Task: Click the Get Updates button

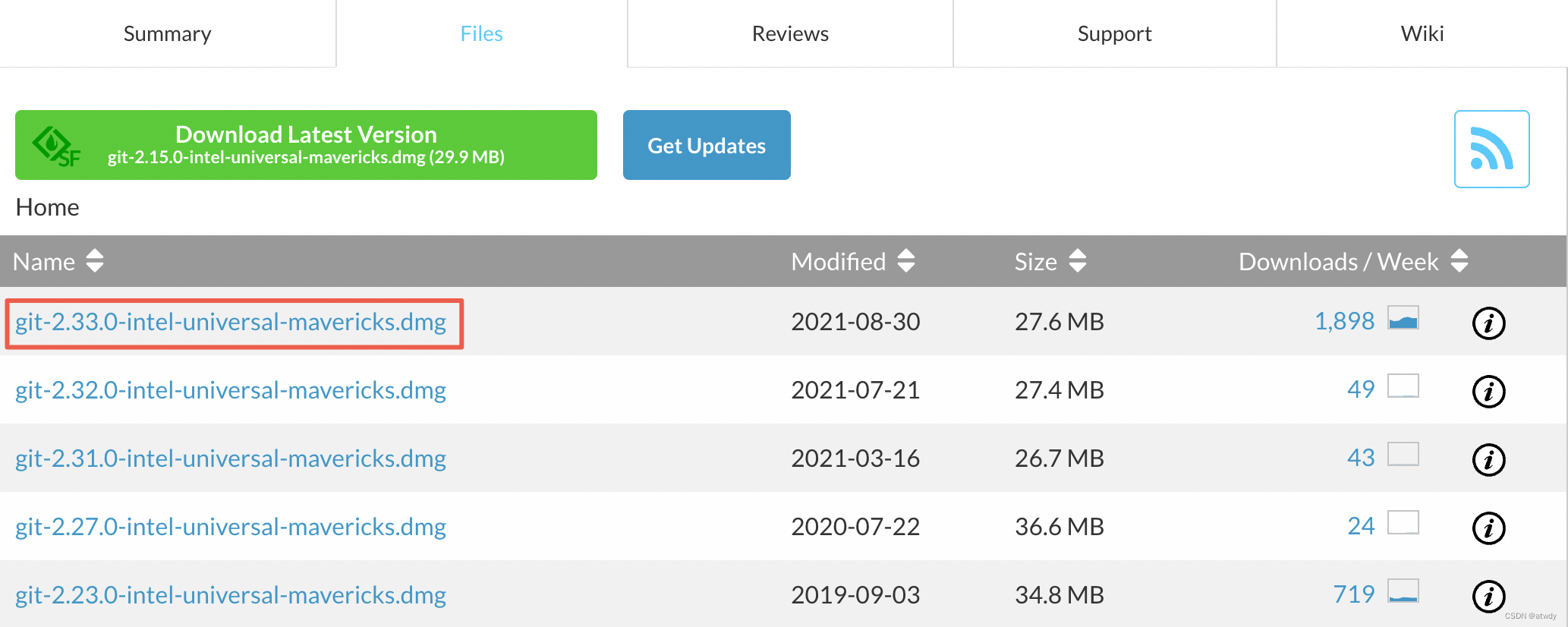Action: (x=707, y=145)
